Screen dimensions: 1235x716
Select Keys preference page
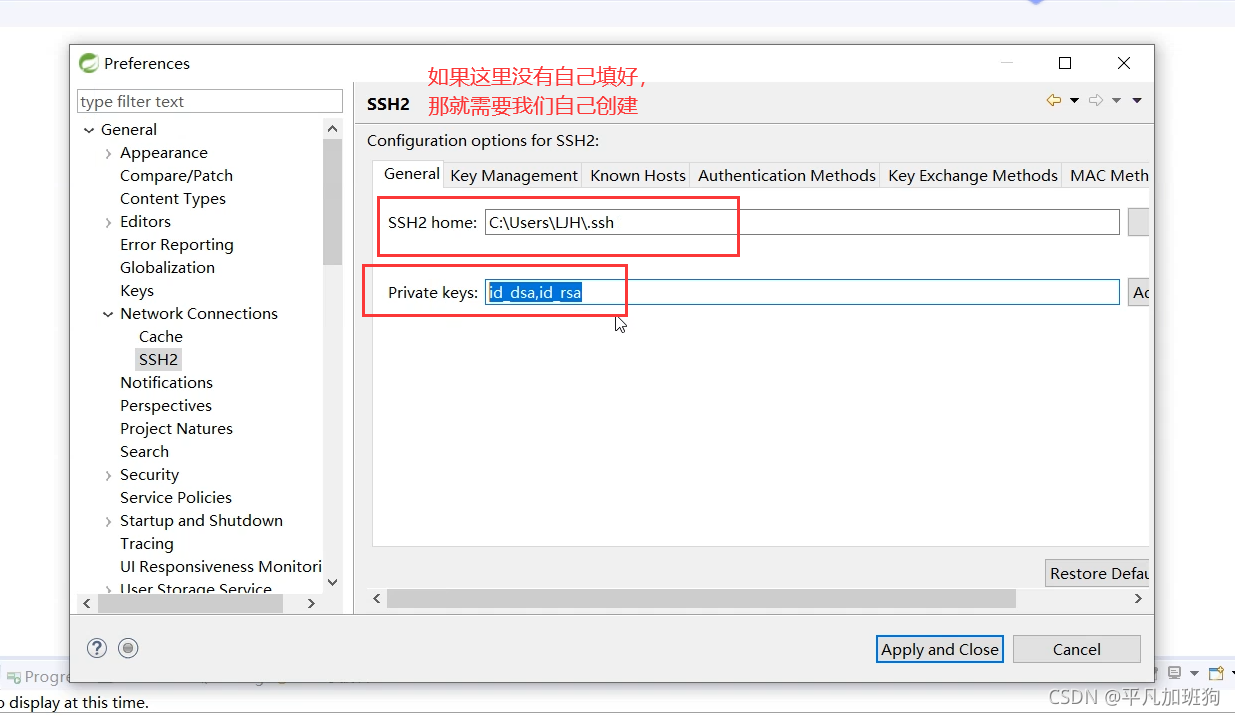137,291
